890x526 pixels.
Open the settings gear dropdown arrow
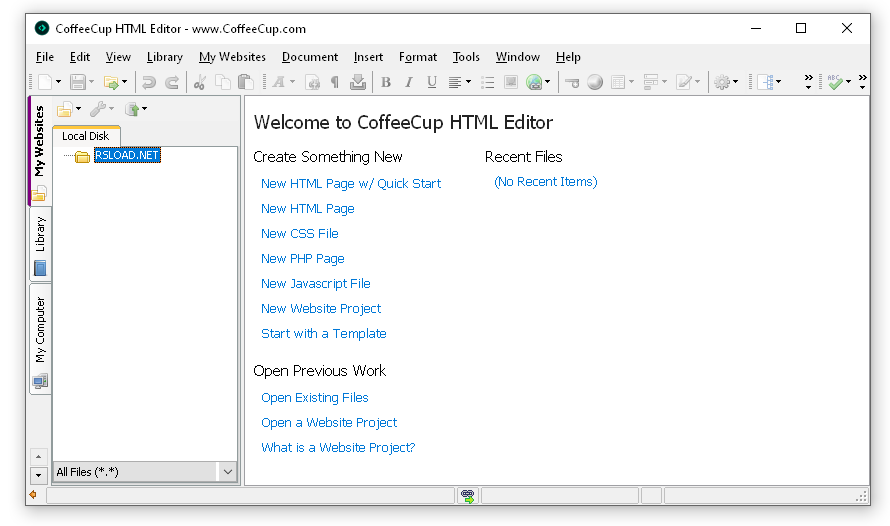[735, 82]
